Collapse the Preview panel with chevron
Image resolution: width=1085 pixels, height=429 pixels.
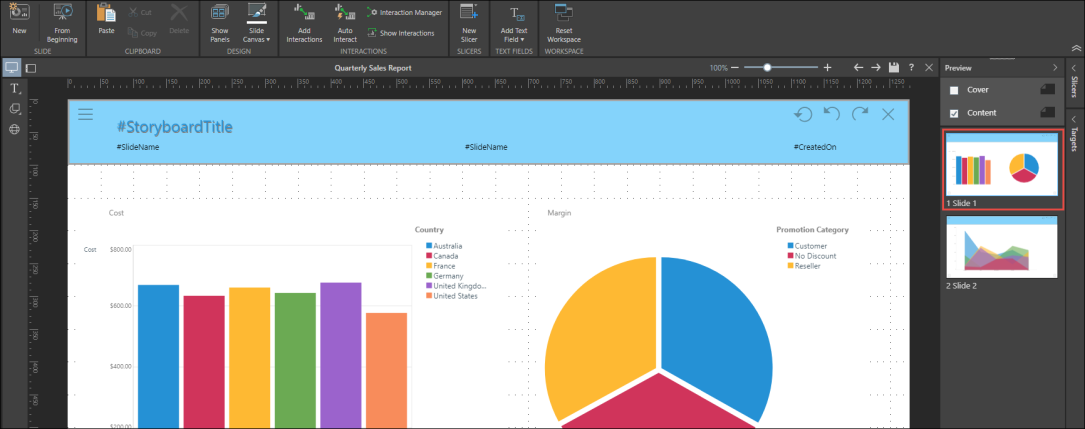click(1055, 67)
